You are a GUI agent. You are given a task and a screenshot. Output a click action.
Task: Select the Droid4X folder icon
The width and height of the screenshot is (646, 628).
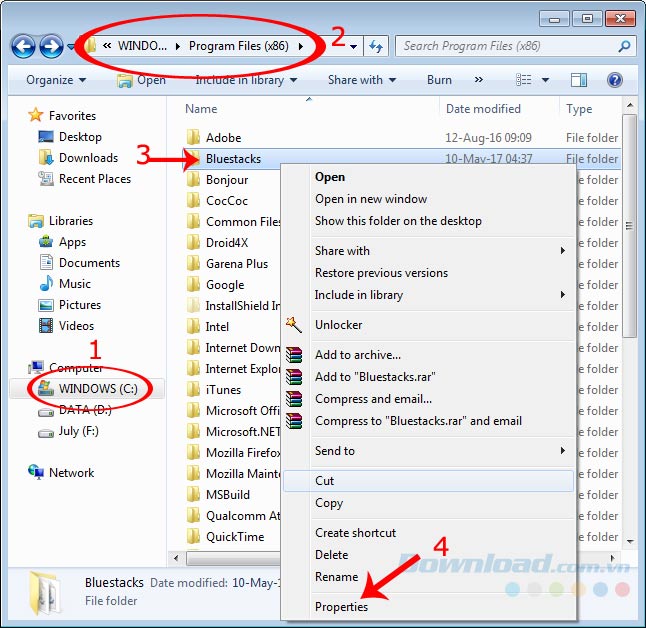click(x=193, y=243)
